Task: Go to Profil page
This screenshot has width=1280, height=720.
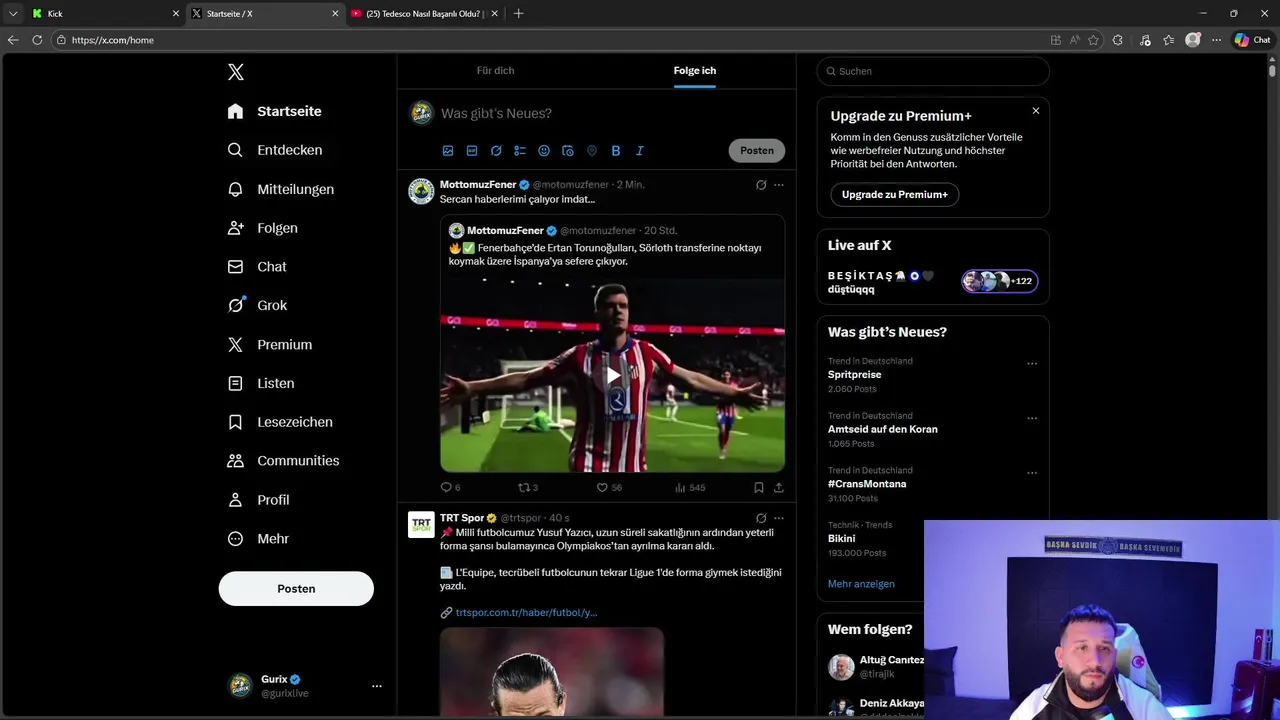Action: coord(258,500)
